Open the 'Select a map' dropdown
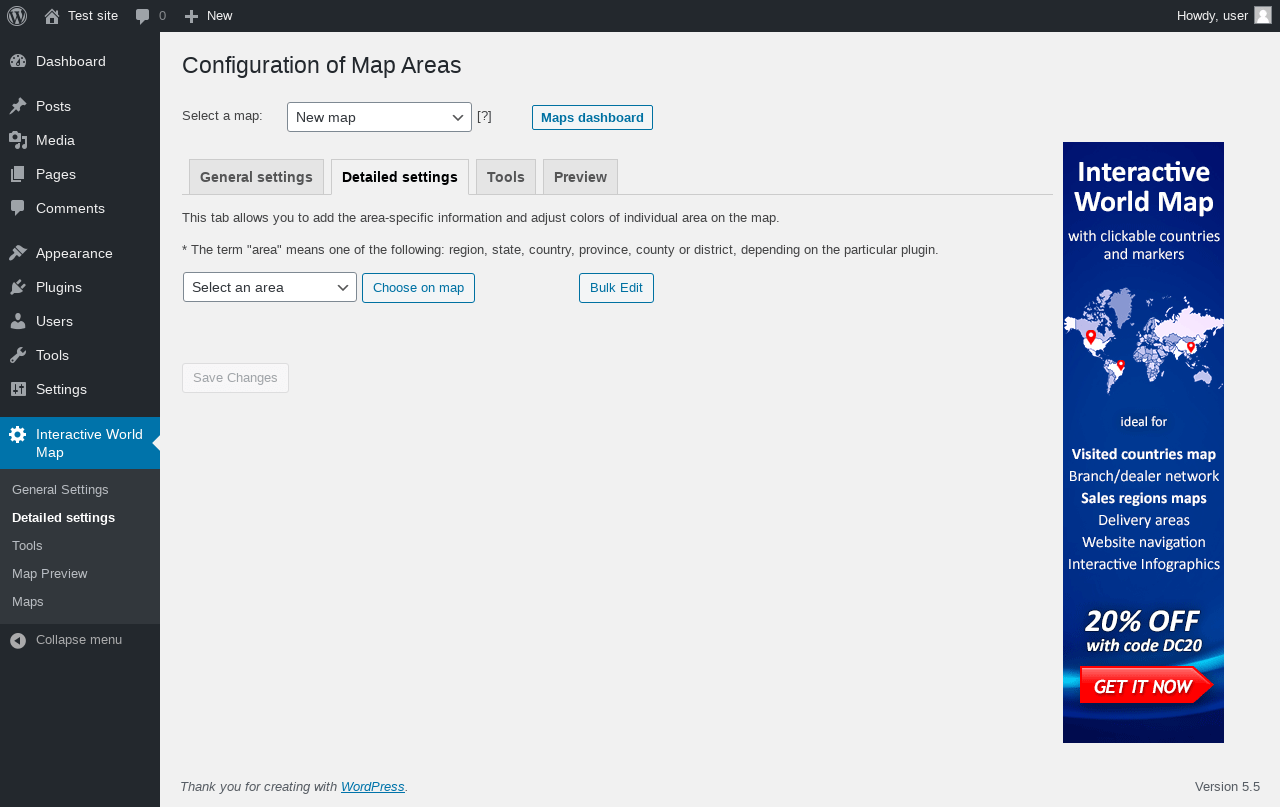 pos(379,117)
